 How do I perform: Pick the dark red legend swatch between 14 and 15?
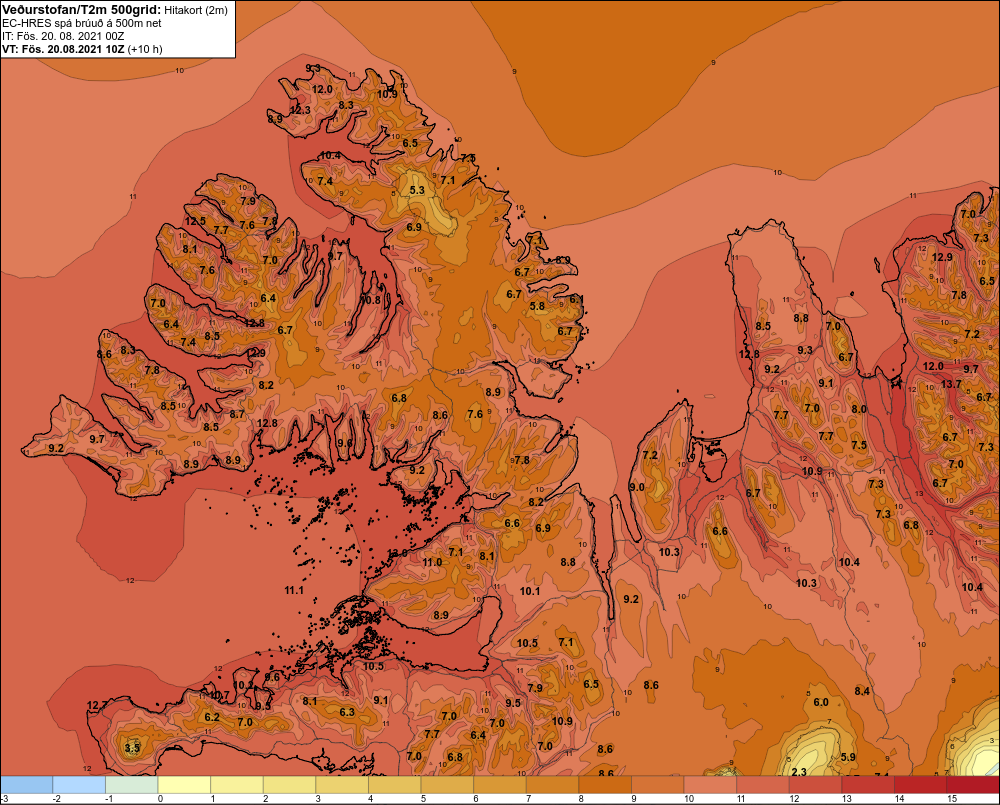click(921, 785)
